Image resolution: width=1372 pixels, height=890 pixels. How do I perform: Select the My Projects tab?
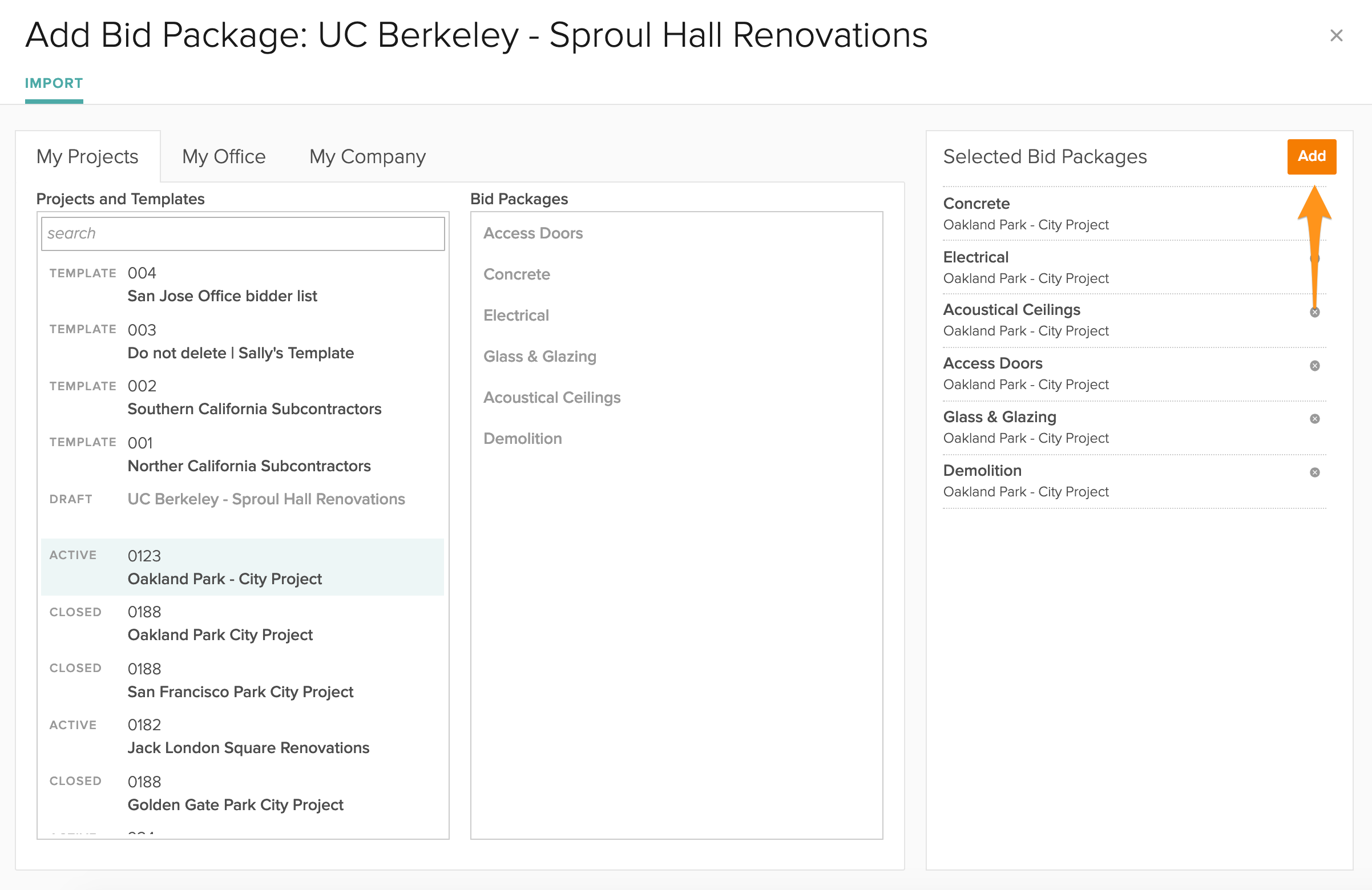[x=87, y=157]
